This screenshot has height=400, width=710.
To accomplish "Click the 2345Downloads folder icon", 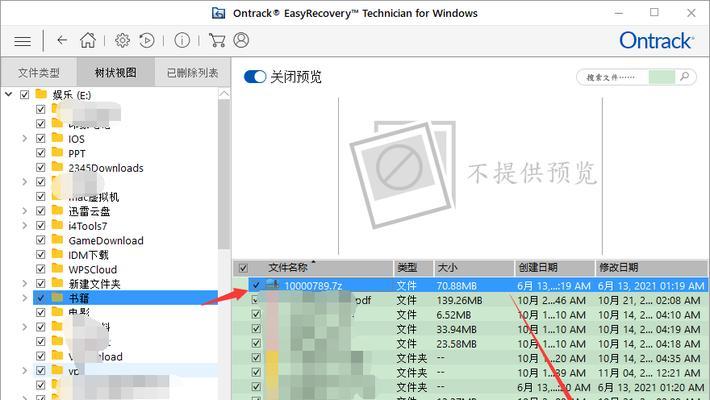I will click(x=57, y=166).
